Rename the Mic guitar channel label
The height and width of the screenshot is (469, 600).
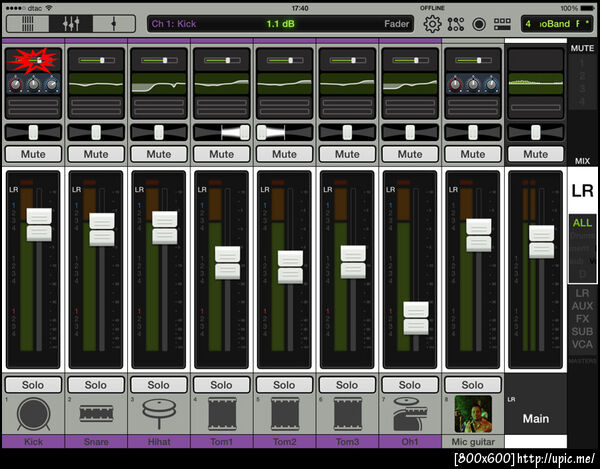coord(473,442)
